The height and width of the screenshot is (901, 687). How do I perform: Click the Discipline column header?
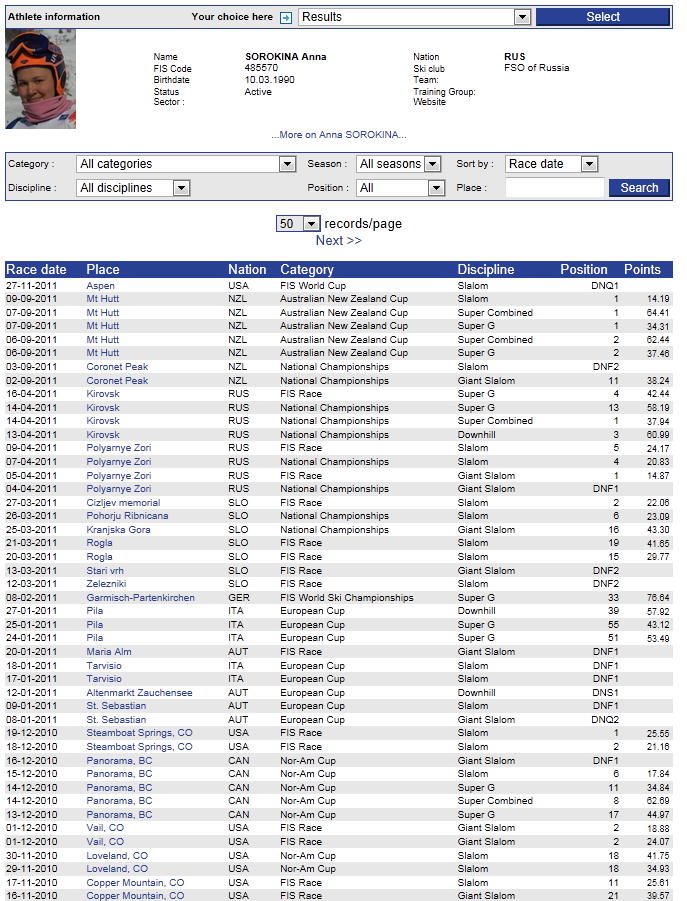(x=486, y=269)
